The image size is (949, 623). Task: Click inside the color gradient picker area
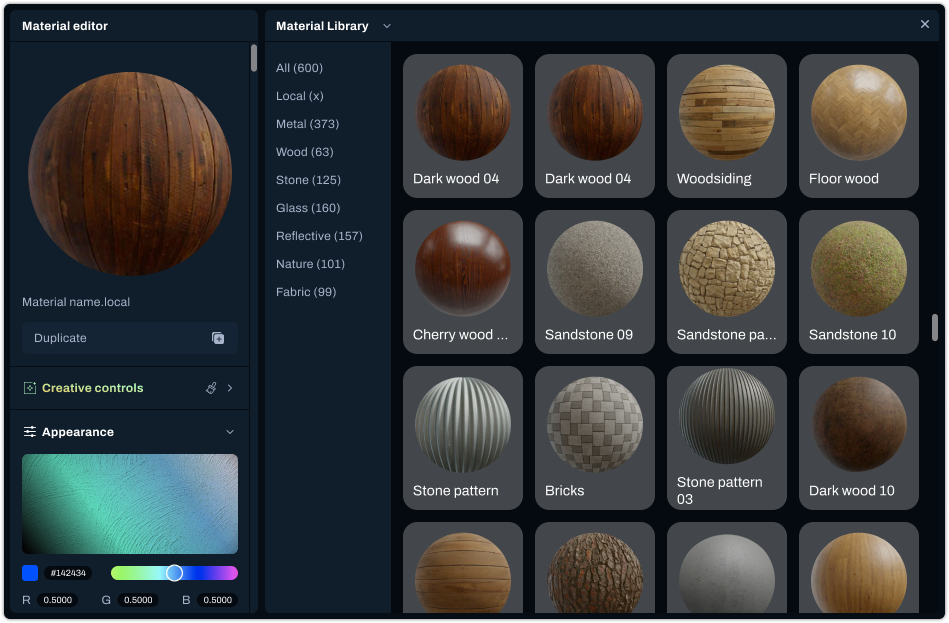click(x=130, y=504)
